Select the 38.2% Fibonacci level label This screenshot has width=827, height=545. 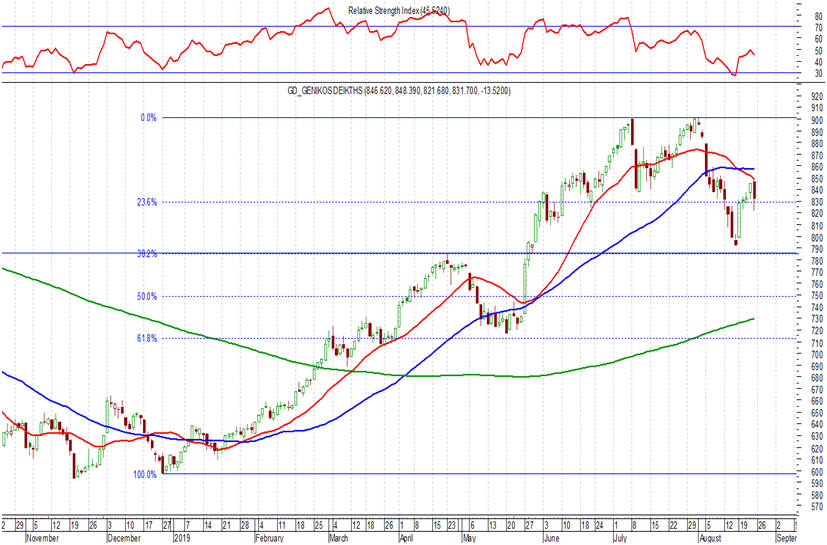pos(147,254)
